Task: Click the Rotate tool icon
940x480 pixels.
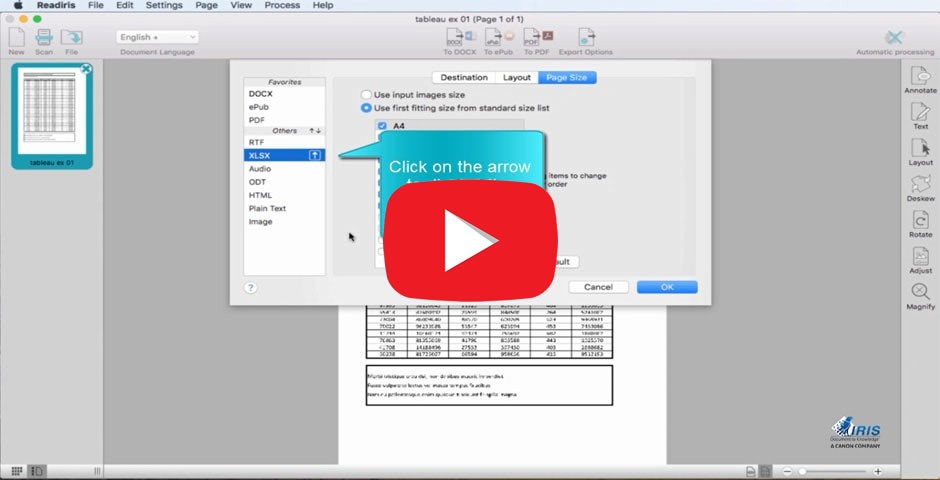Action: click(920, 220)
